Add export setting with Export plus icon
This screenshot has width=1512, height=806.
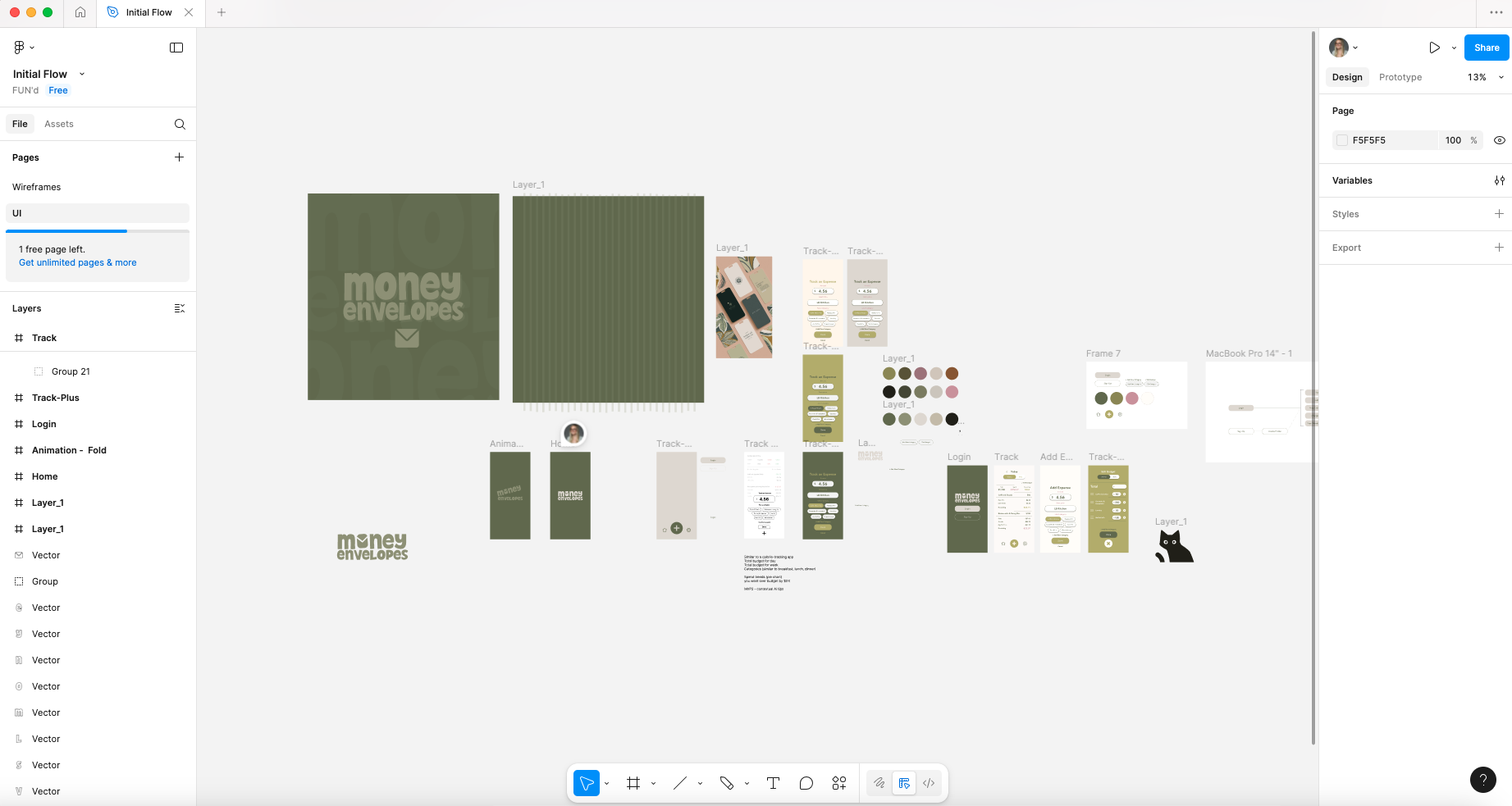[1499, 248]
